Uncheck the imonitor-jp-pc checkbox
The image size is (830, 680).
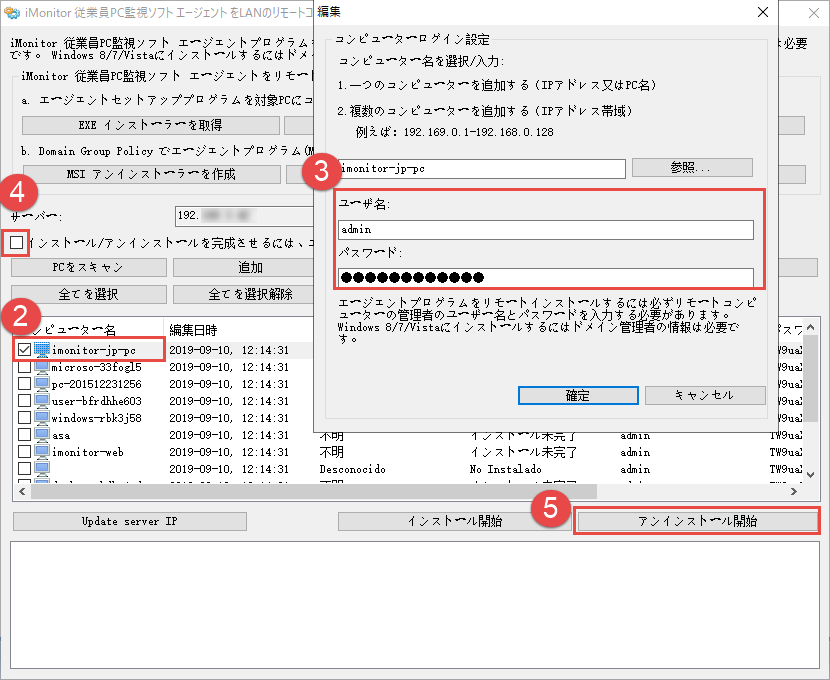[x=24, y=349]
